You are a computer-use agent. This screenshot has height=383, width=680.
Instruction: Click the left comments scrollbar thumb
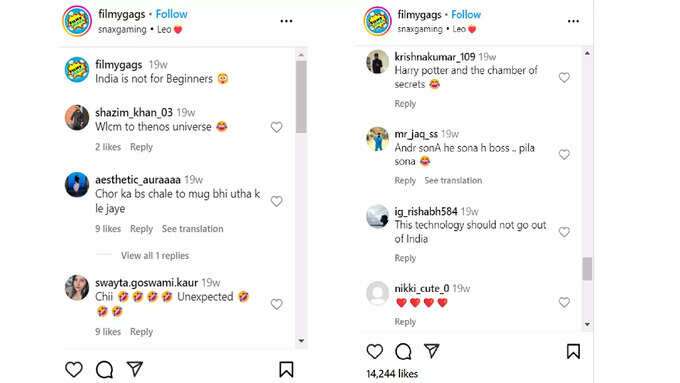click(301, 96)
